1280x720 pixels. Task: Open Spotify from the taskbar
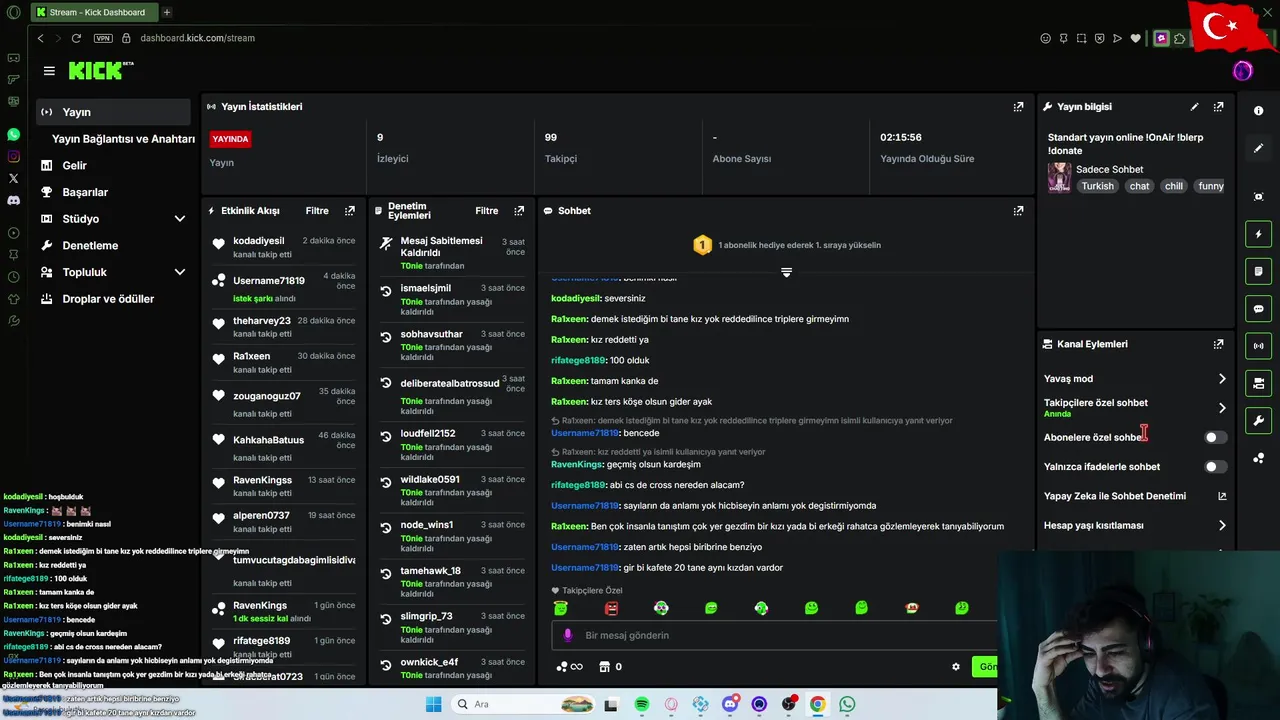tap(642, 705)
